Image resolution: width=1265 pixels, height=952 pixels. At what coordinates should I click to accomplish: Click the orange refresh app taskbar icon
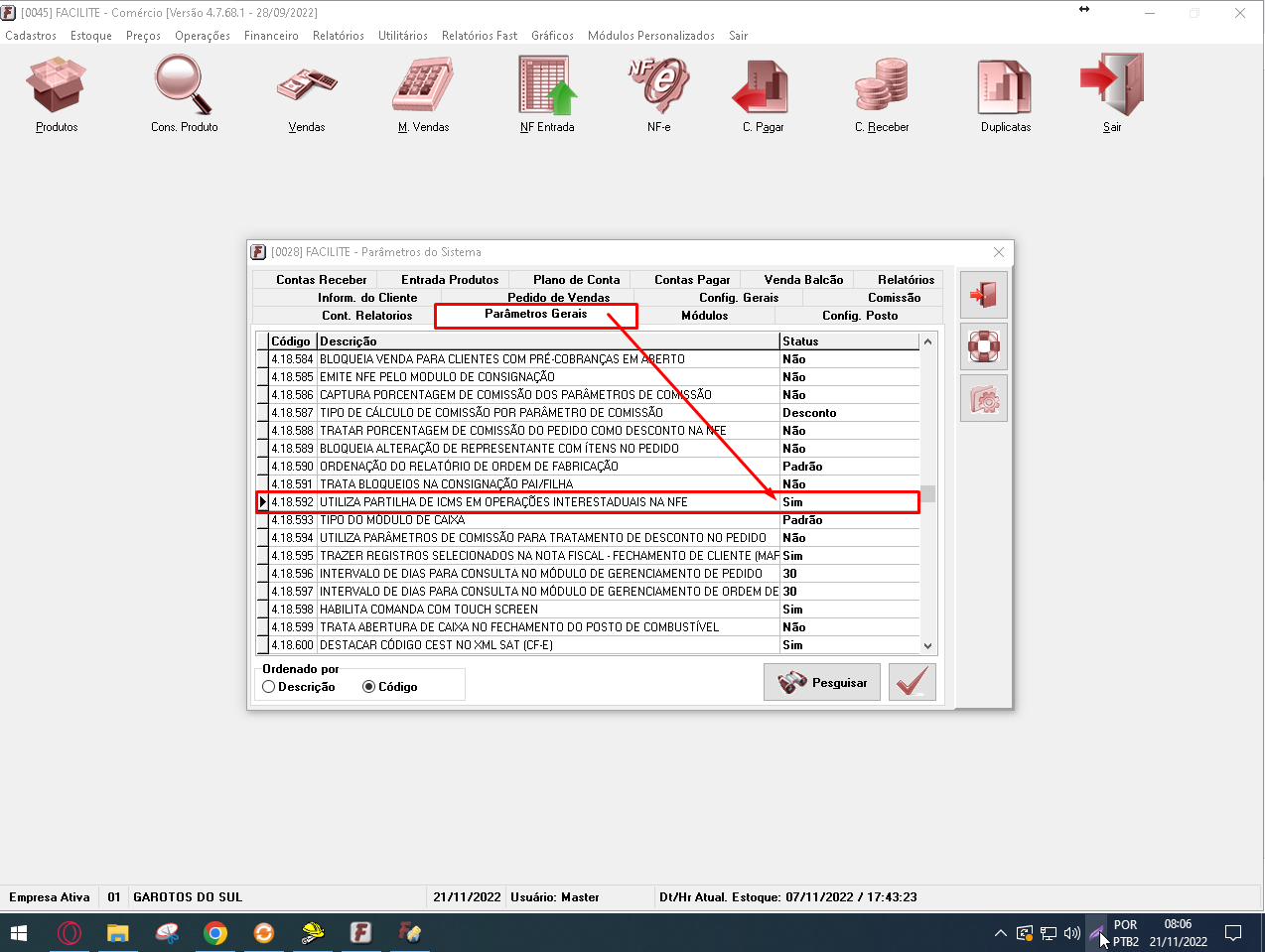pos(263,933)
